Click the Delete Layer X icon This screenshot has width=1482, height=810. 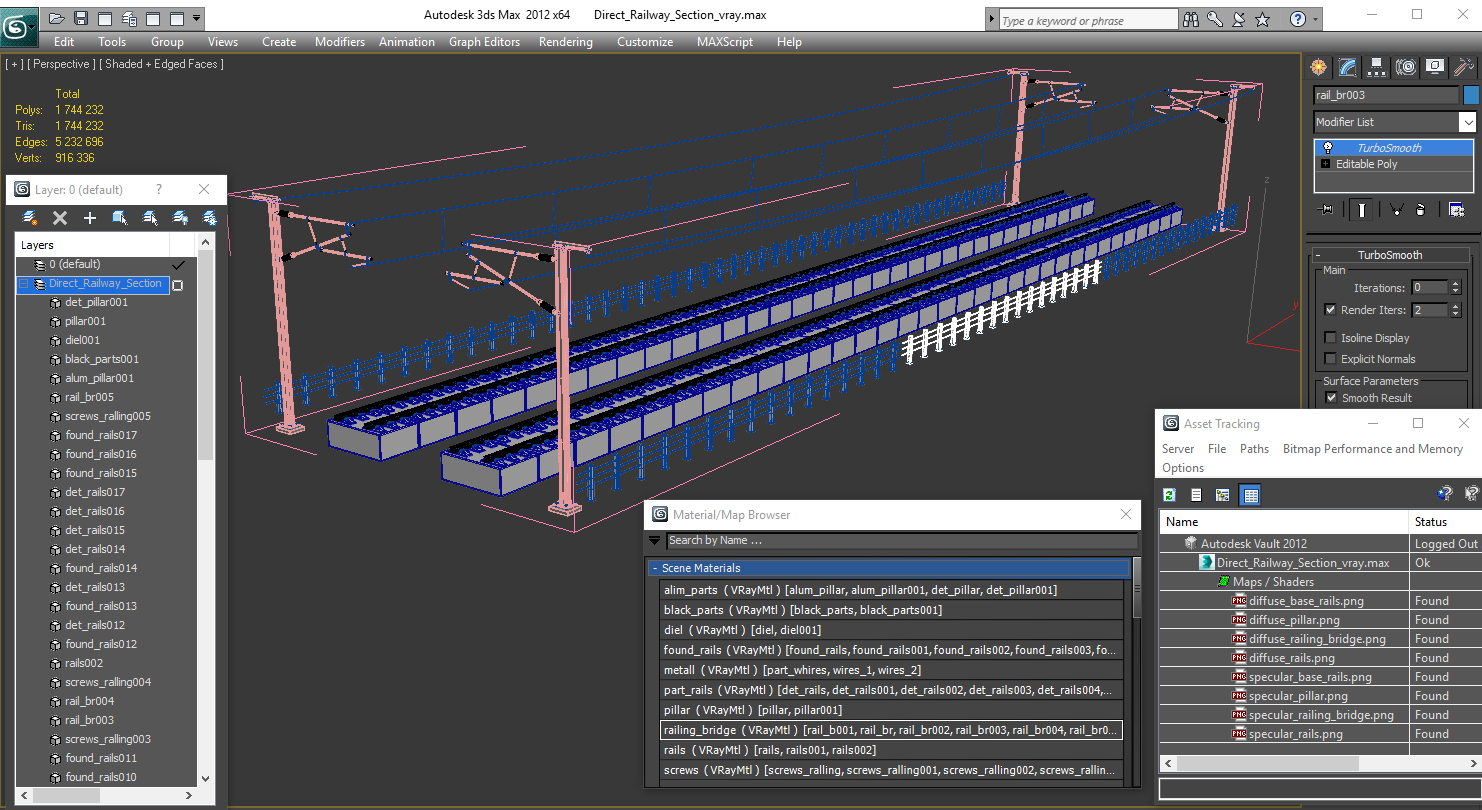(x=60, y=218)
